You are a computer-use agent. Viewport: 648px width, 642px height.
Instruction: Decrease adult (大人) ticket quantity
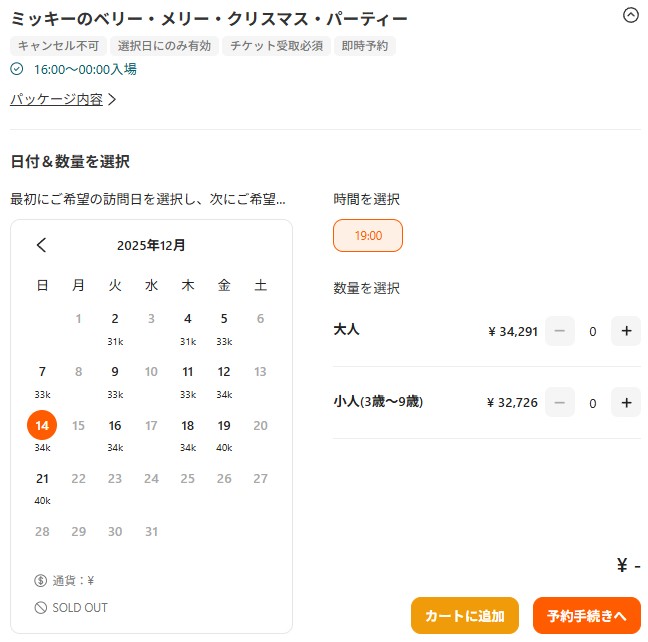560,331
